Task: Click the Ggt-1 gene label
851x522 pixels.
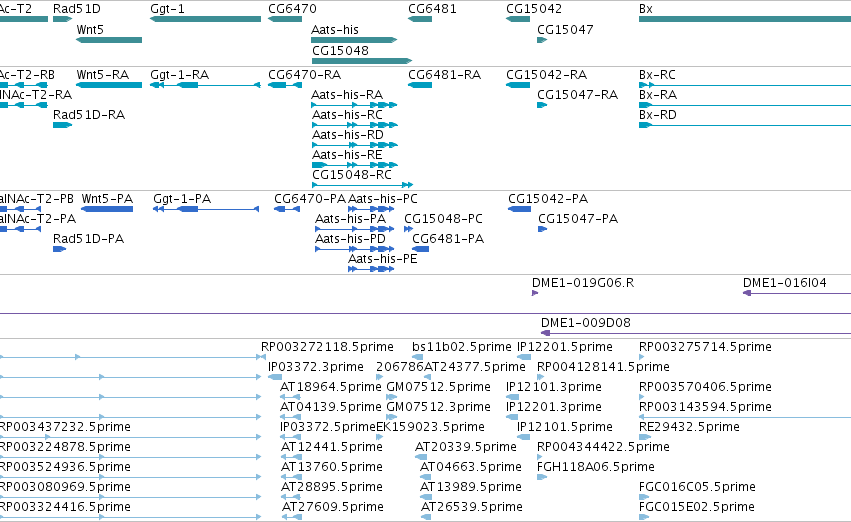Action: [167, 9]
